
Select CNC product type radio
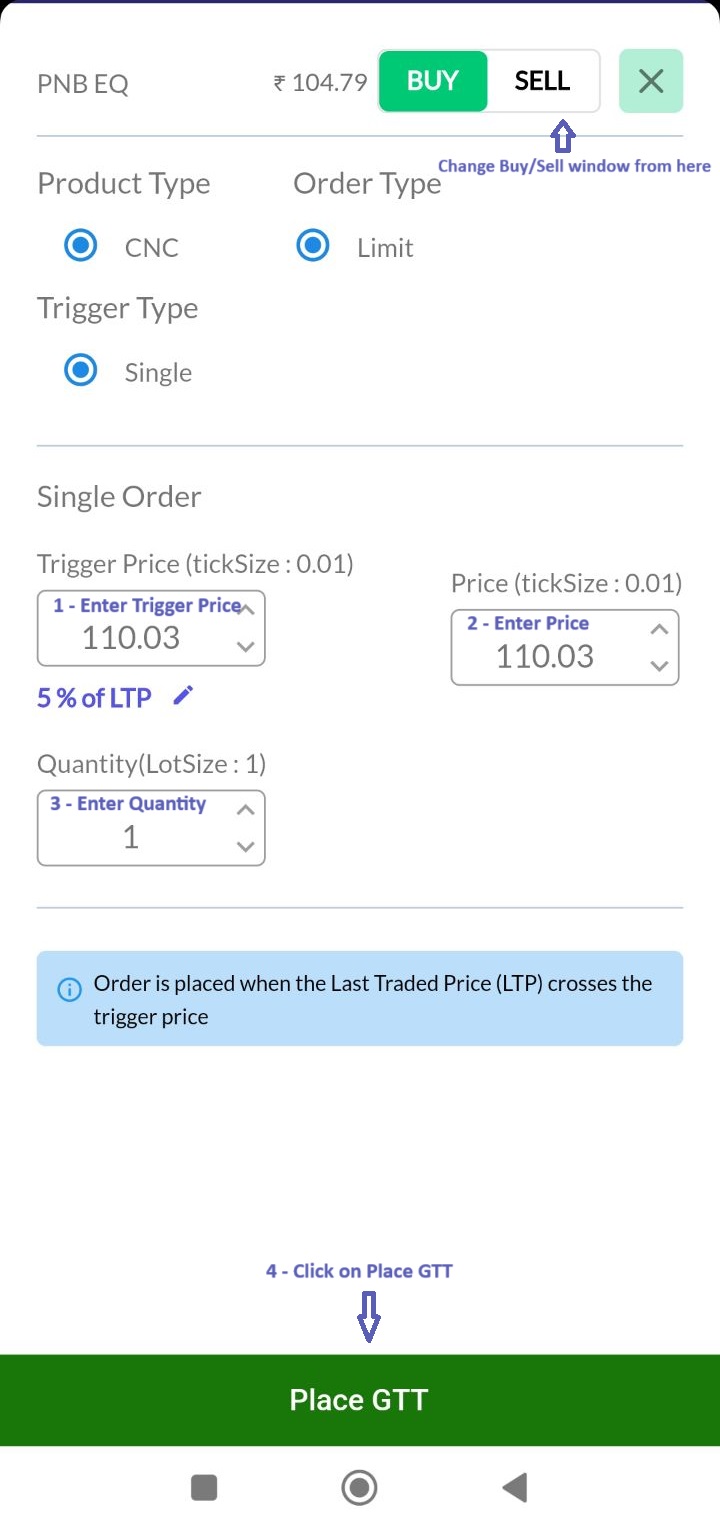pyautogui.click(x=80, y=246)
